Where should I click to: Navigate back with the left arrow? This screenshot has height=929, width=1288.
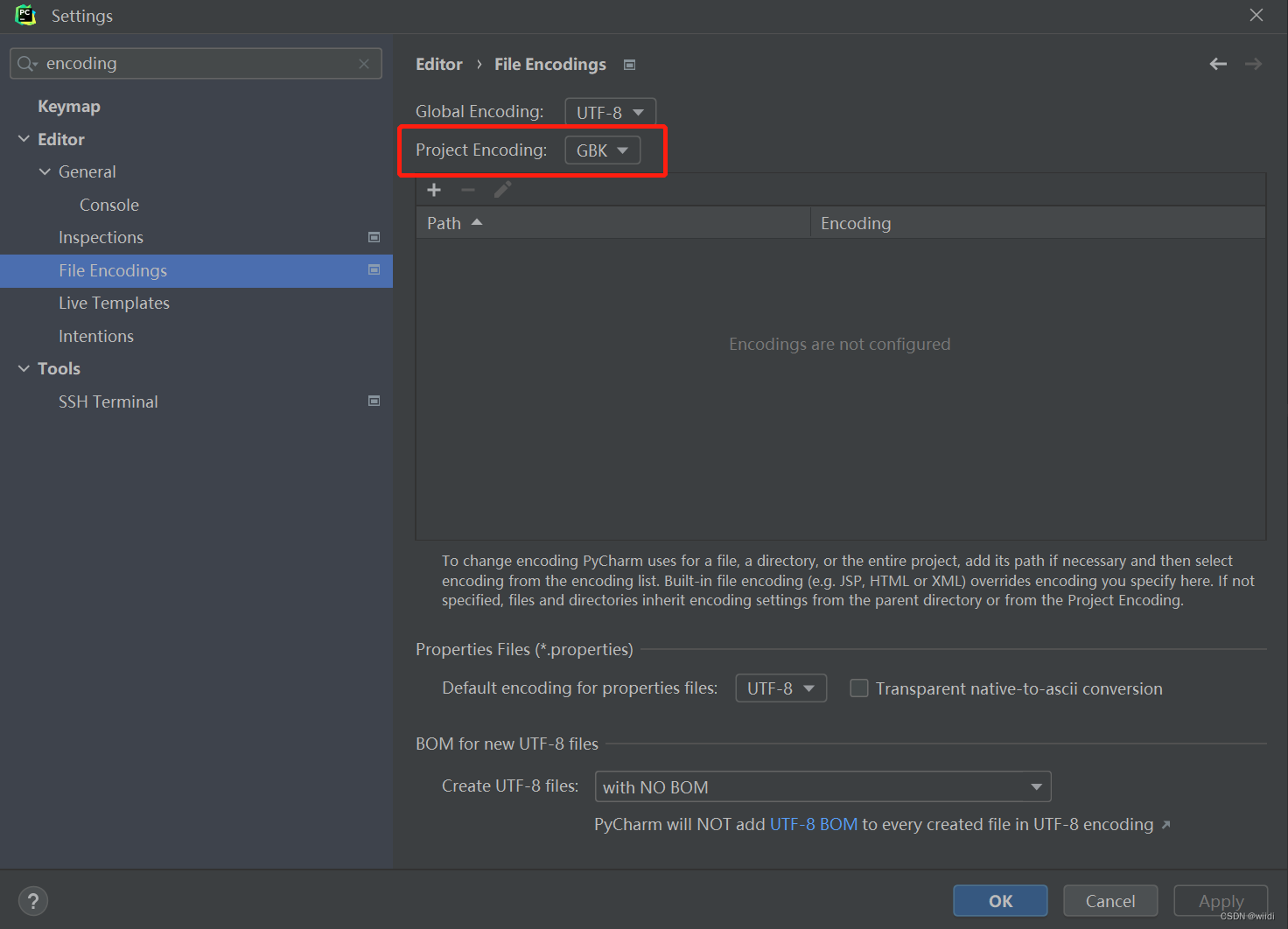(1218, 64)
